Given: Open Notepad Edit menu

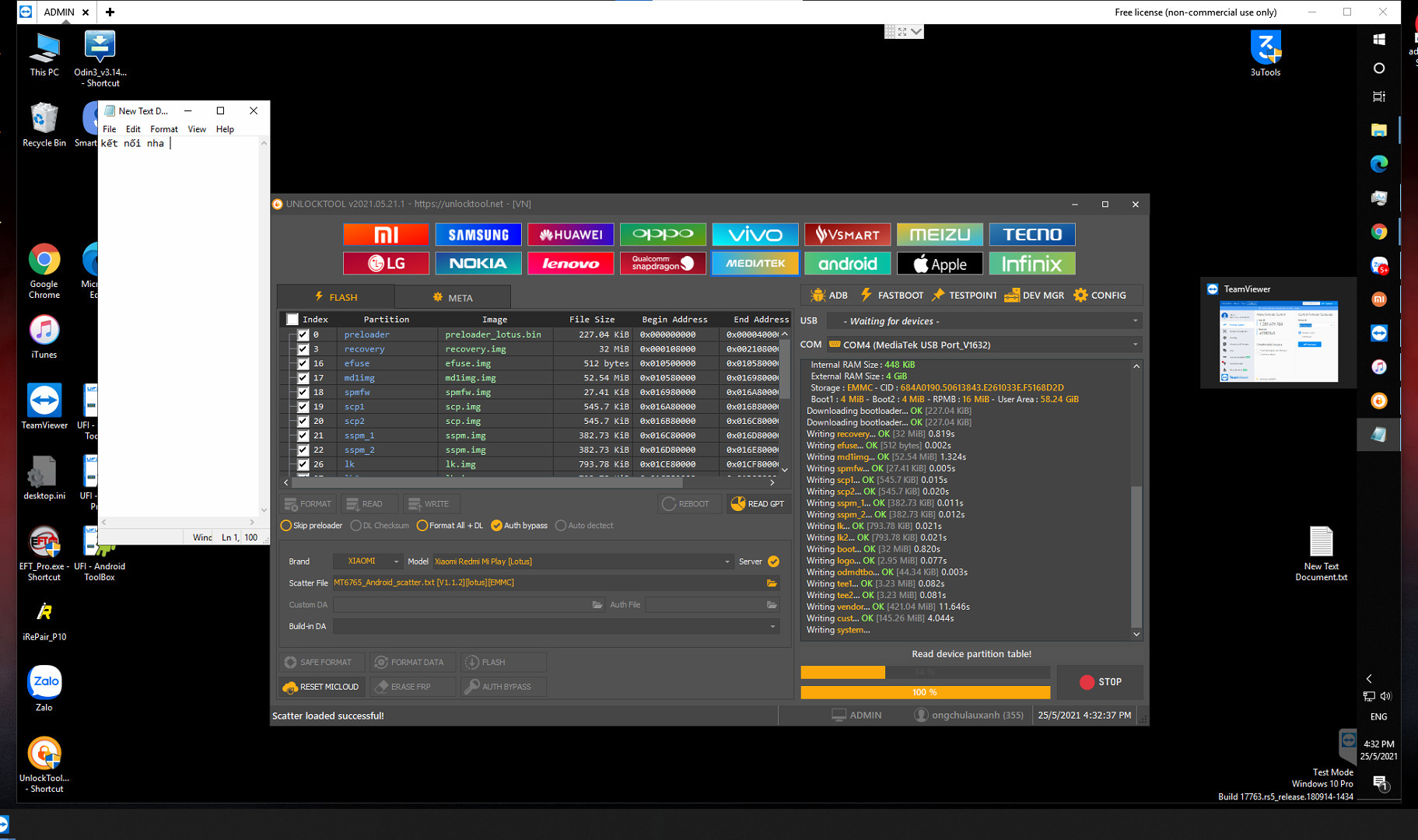Looking at the screenshot, I should (133, 129).
